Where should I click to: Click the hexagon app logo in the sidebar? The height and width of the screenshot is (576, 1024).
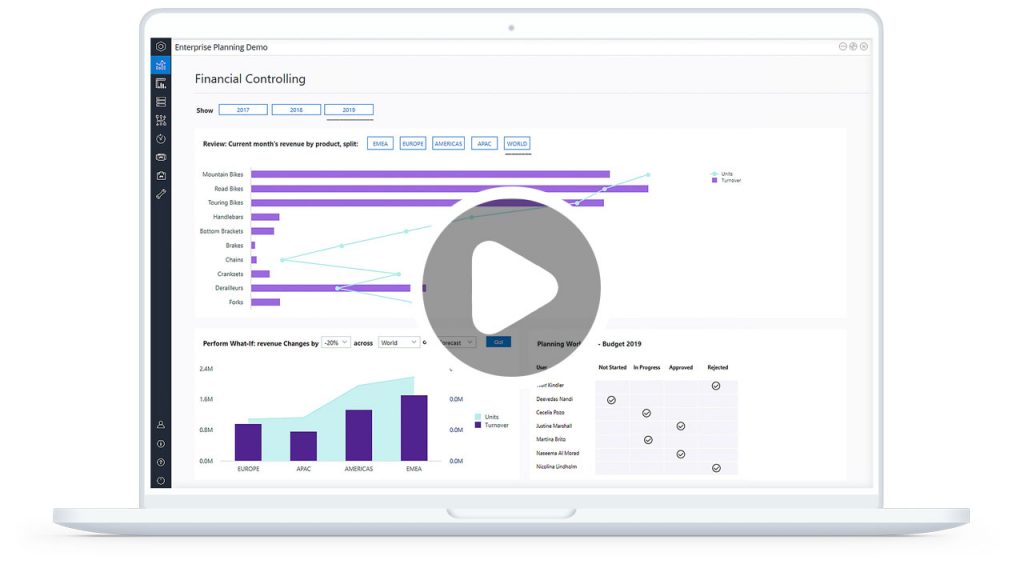(161, 47)
